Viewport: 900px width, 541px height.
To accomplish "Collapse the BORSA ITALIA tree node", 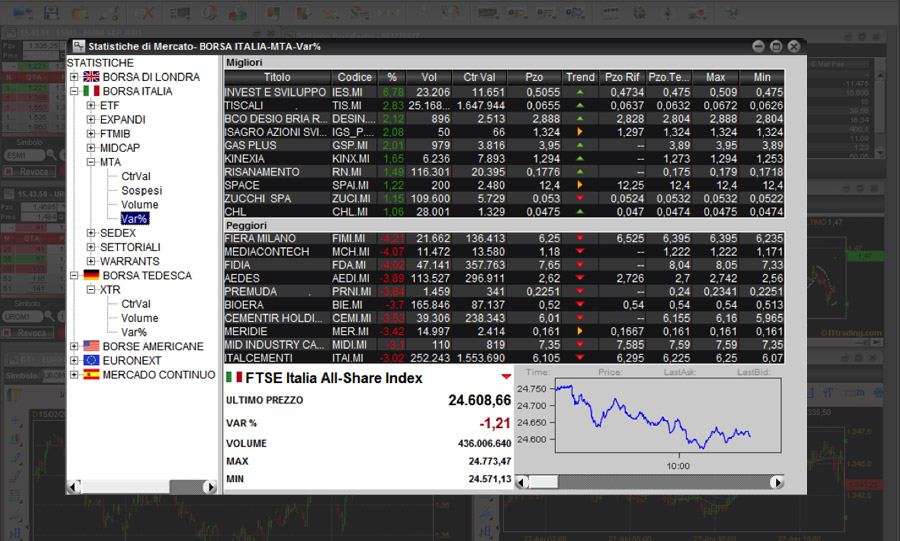I will (74, 91).
